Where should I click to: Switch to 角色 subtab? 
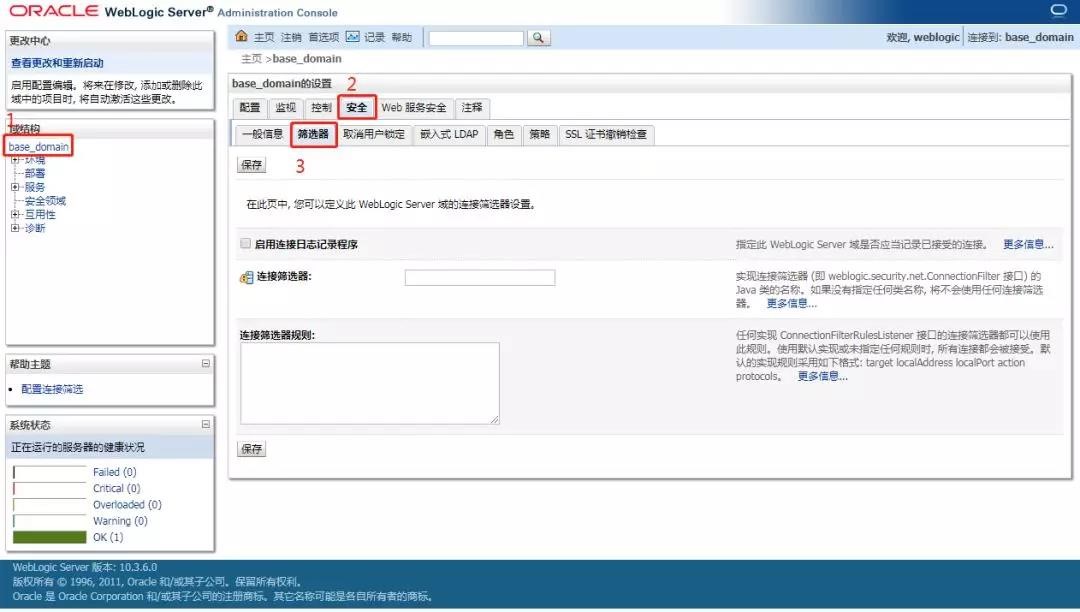point(503,134)
